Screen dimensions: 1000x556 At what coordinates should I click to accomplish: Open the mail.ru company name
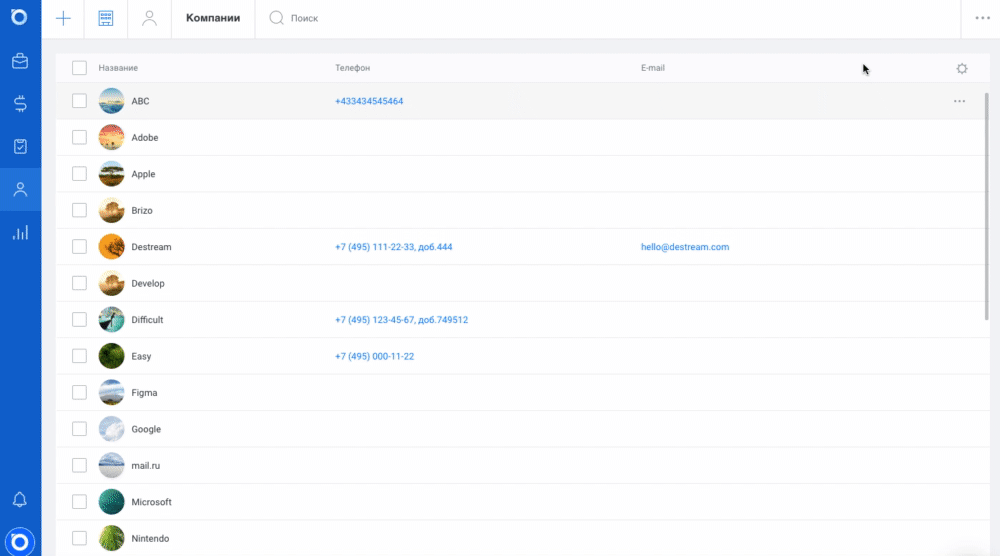coord(145,465)
